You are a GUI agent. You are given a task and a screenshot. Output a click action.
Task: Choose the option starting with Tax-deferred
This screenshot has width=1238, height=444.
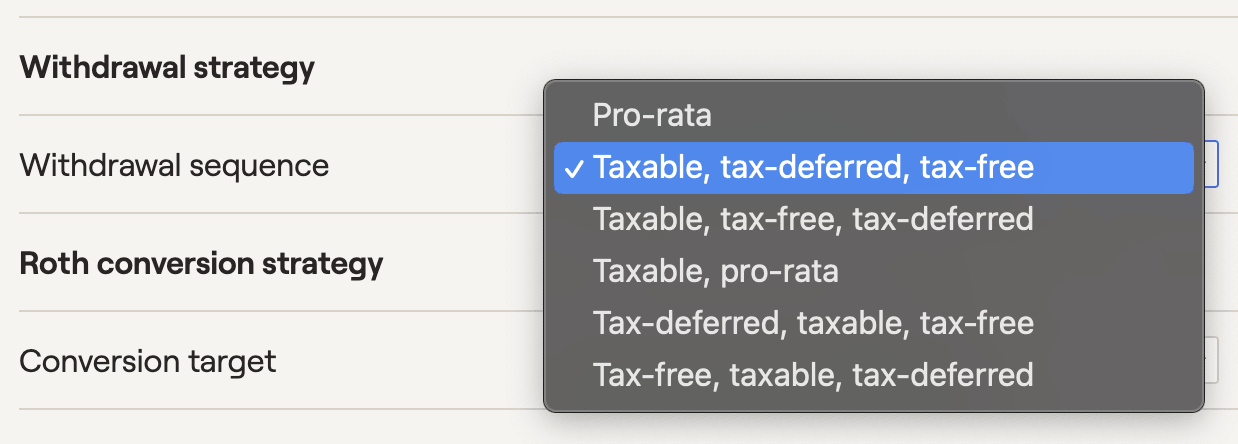click(813, 323)
